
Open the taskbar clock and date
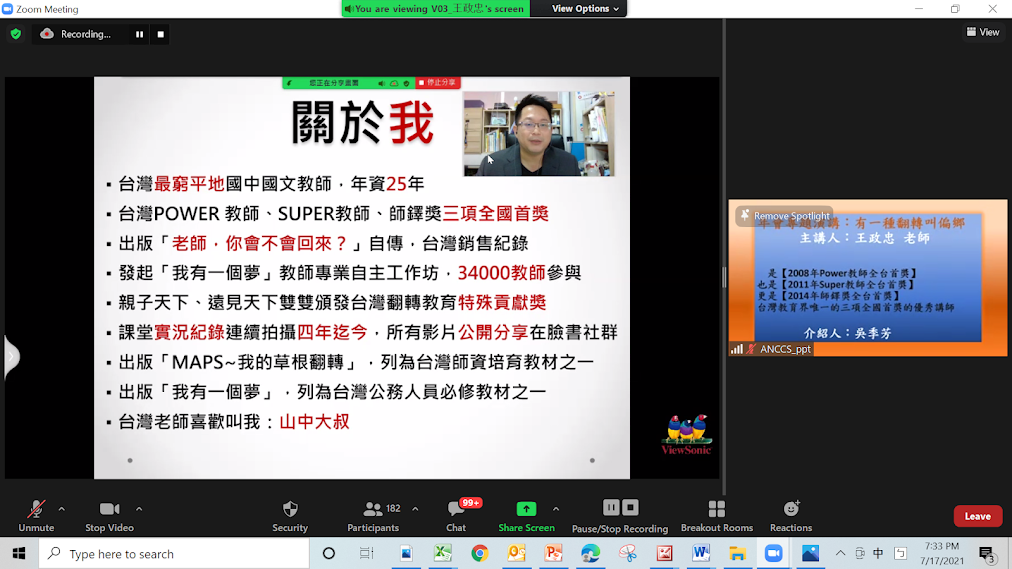942,554
